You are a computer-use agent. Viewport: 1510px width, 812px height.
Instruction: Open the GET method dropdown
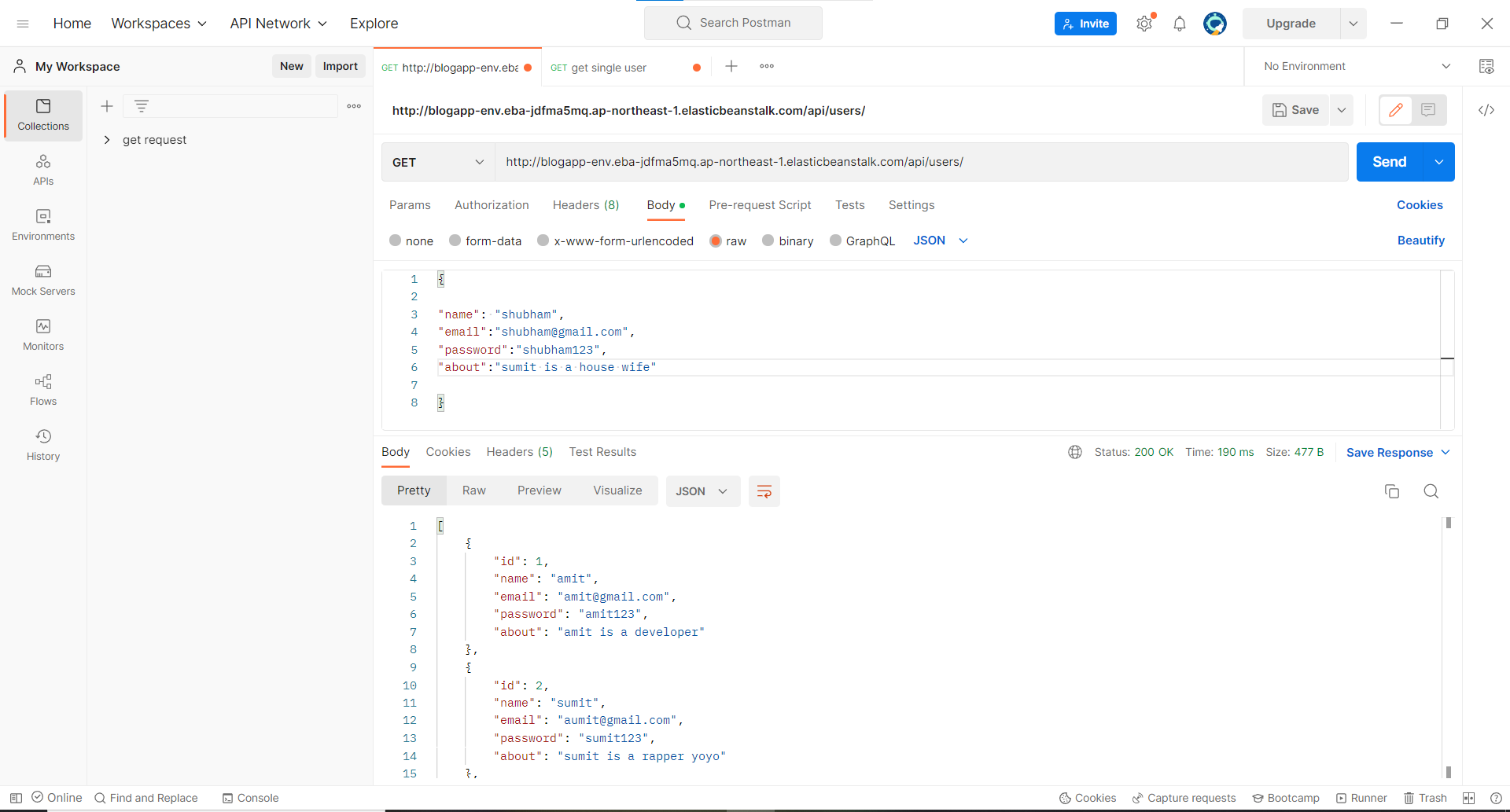click(437, 162)
